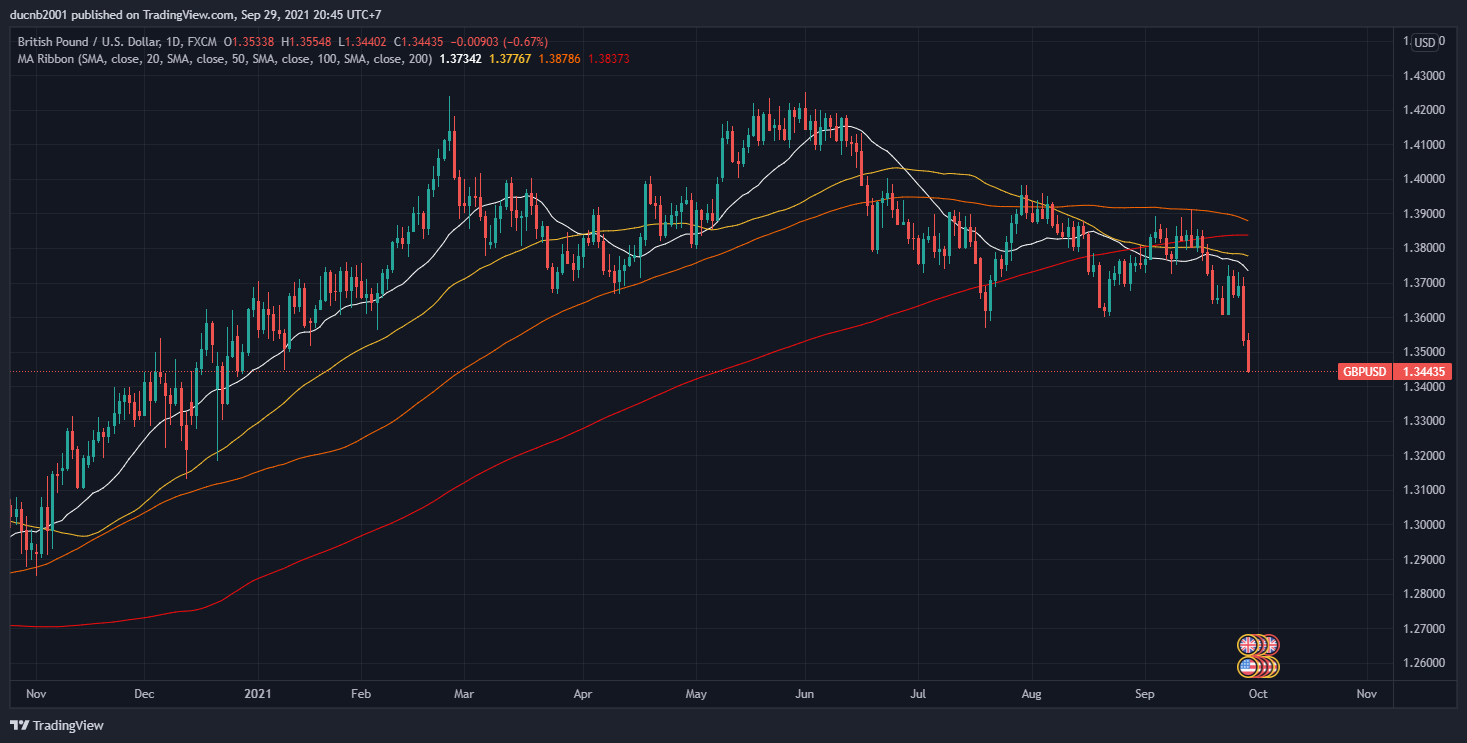This screenshot has height=743, width=1467.
Task: Click the 'Jun' label on the time axis
Action: 805,693
